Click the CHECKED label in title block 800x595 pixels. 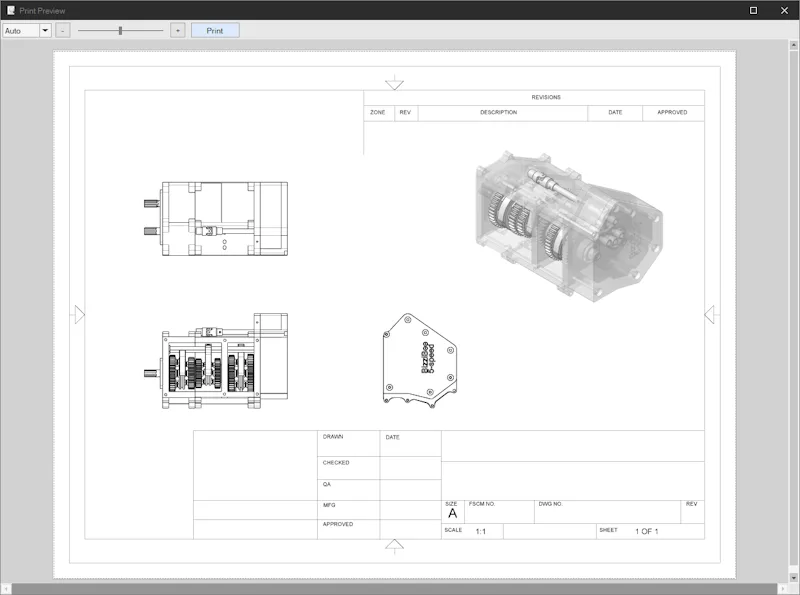[x=336, y=463]
